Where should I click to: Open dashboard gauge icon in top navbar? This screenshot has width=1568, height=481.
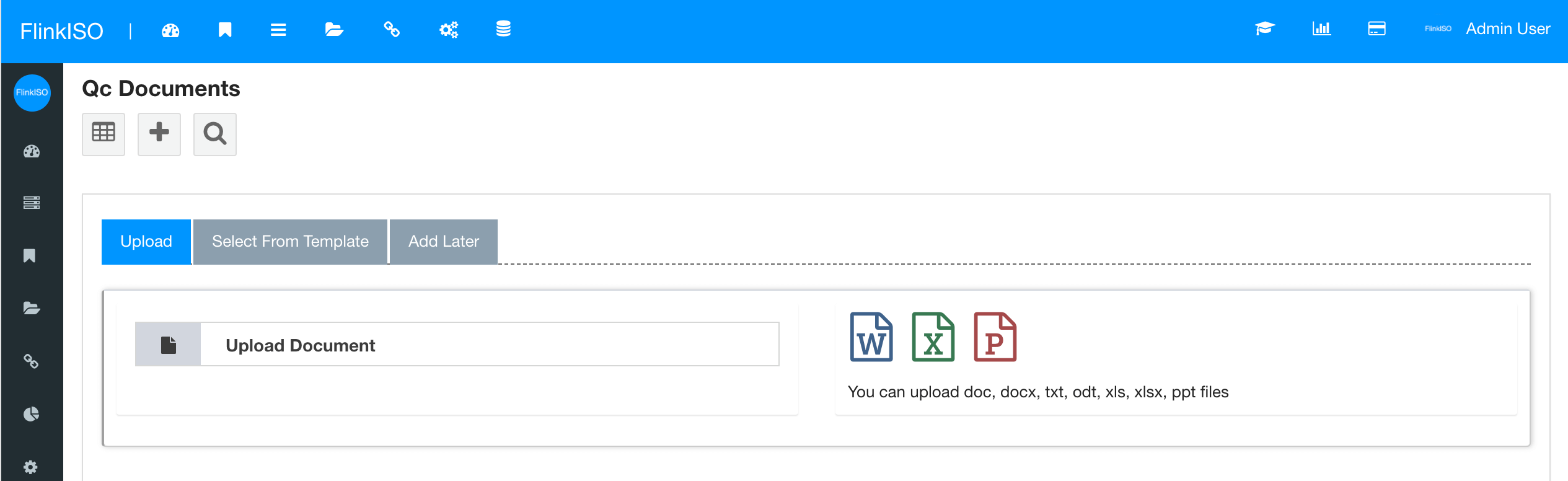click(170, 30)
